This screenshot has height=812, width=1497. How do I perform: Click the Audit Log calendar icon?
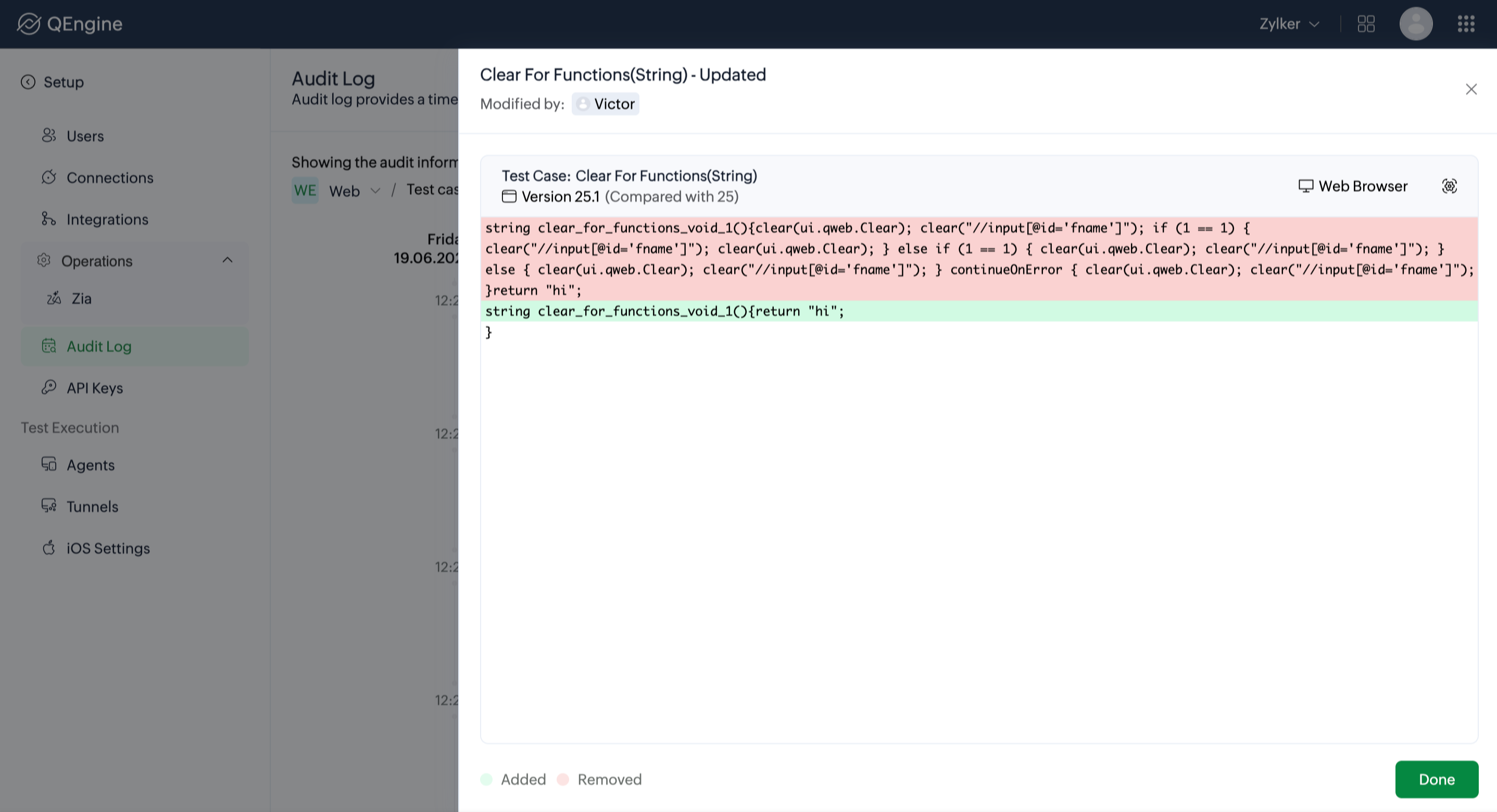(x=49, y=346)
